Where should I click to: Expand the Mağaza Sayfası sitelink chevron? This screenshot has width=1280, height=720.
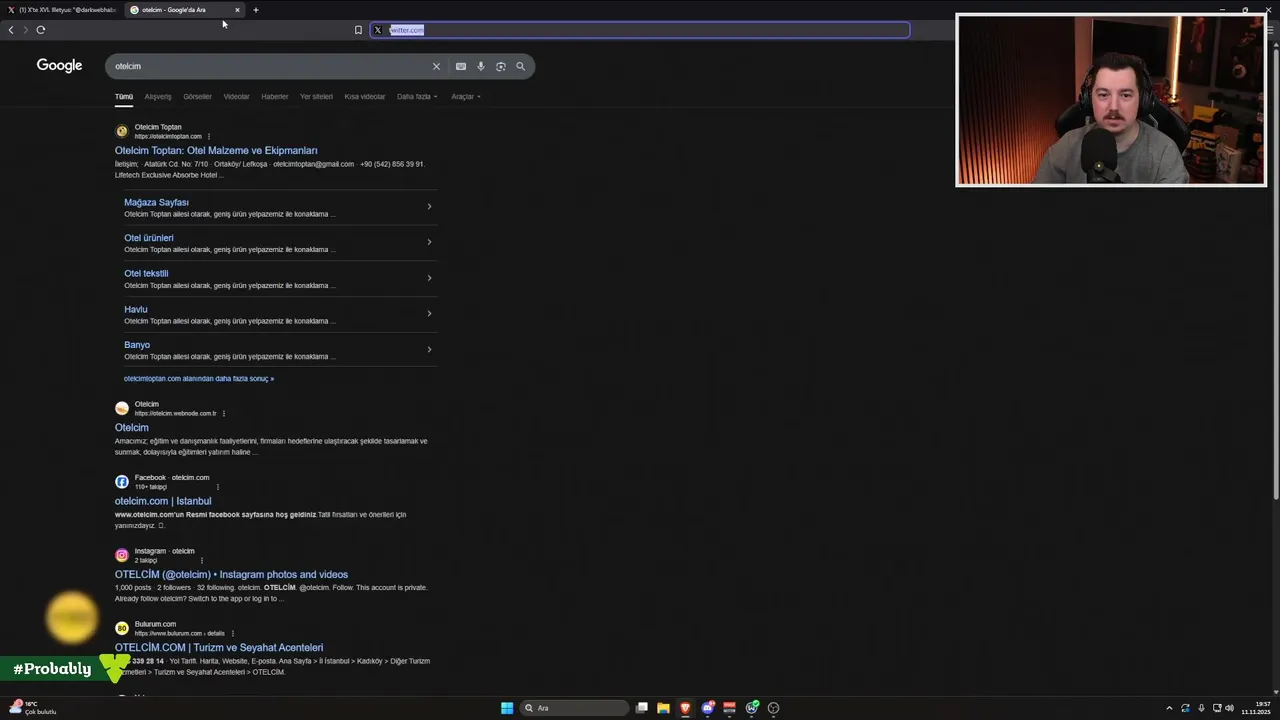click(429, 206)
